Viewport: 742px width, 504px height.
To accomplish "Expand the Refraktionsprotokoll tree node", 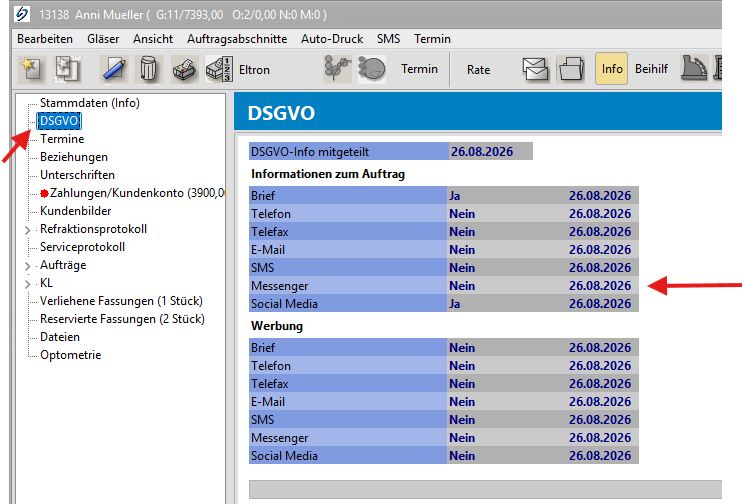I will 27,230.
